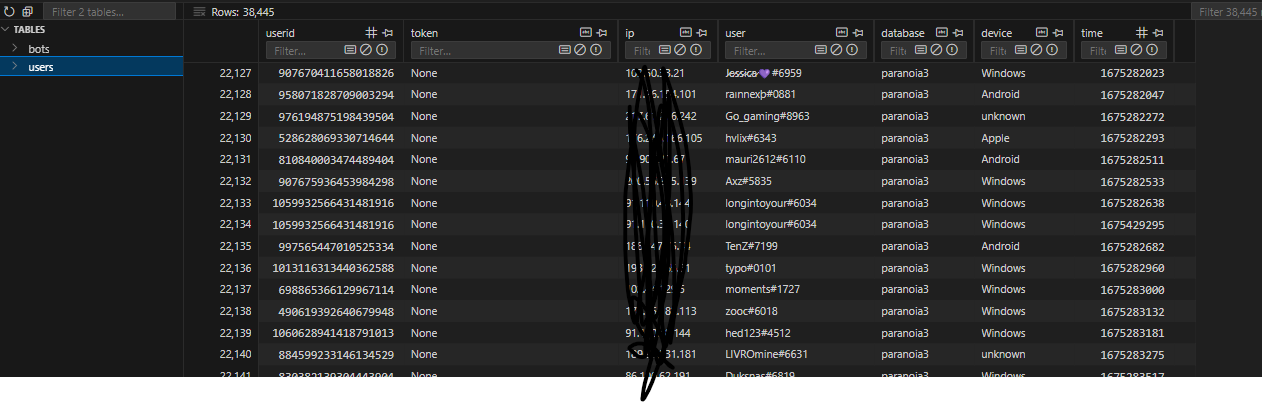Click userid cell 907675936453984298

click(x=336, y=182)
